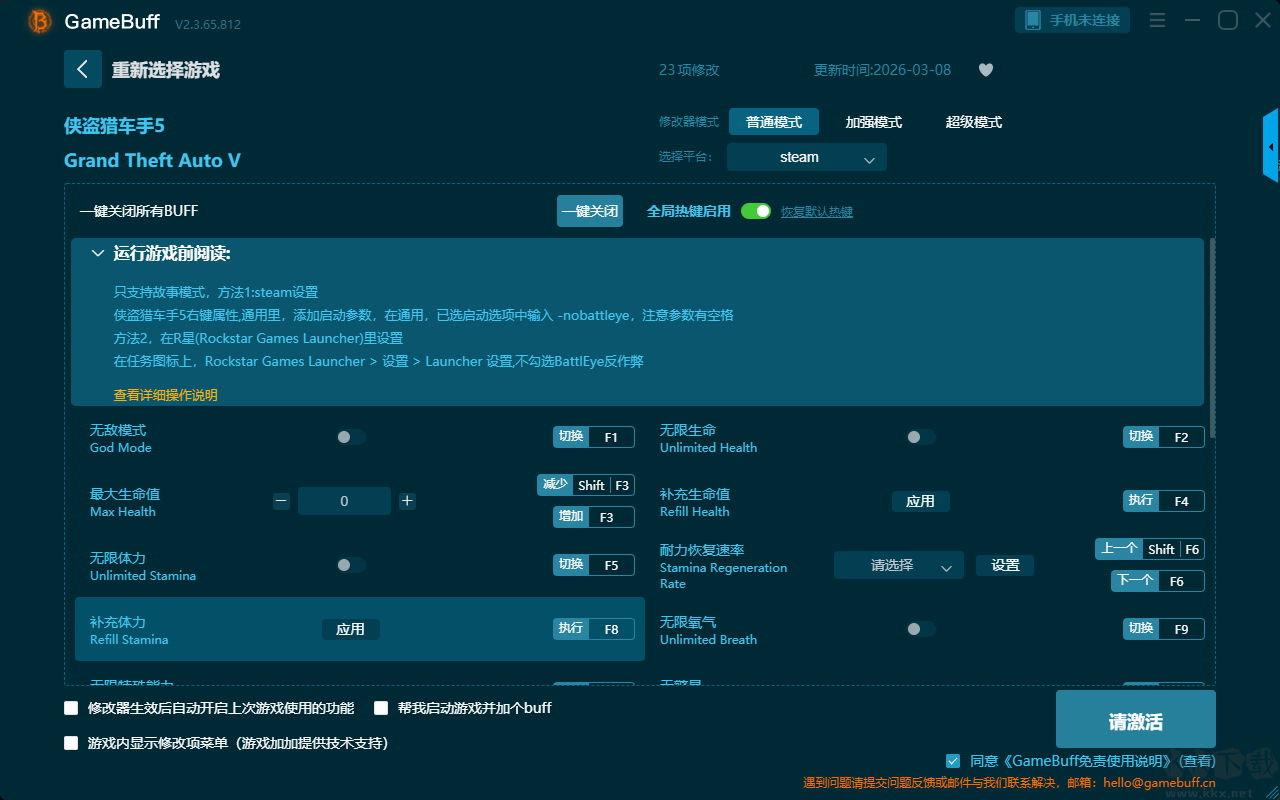Check 游戏内显示修改项菜单 checkbox
The image size is (1280, 800).
pyautogui.click(x=71, y=743)
